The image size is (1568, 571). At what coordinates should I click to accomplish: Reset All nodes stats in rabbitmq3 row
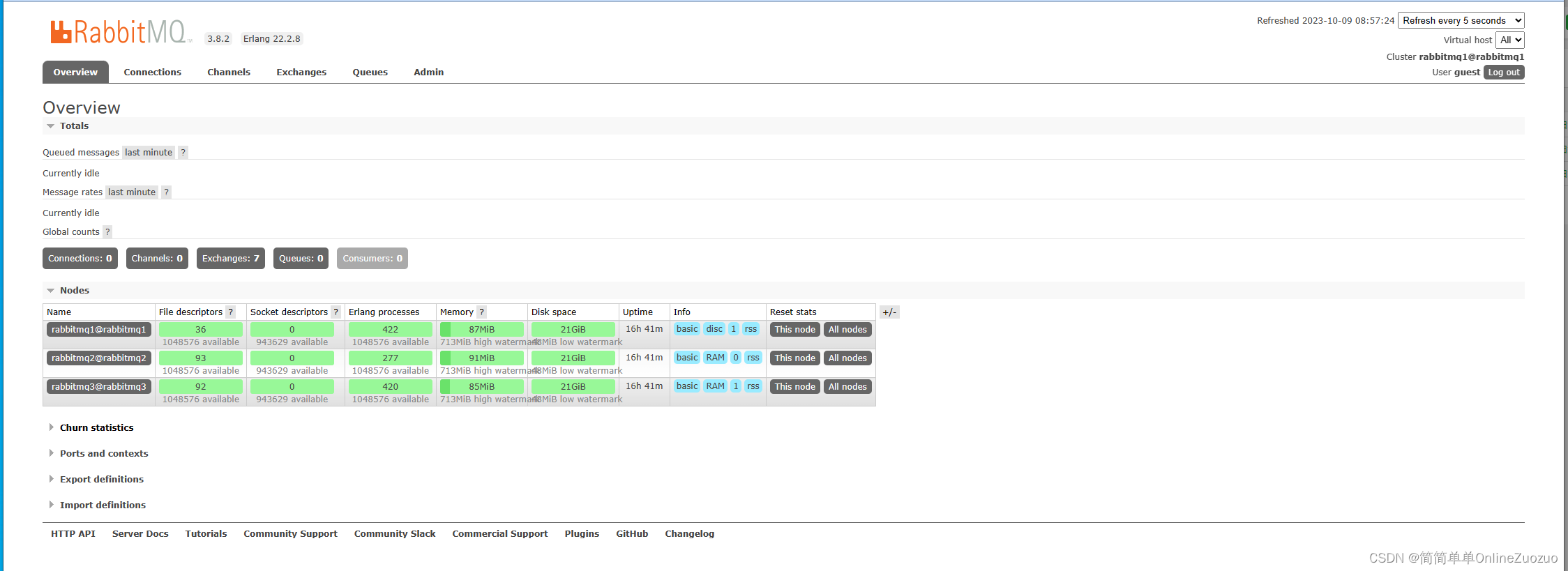pyautogui.click(x=847, y=386)
